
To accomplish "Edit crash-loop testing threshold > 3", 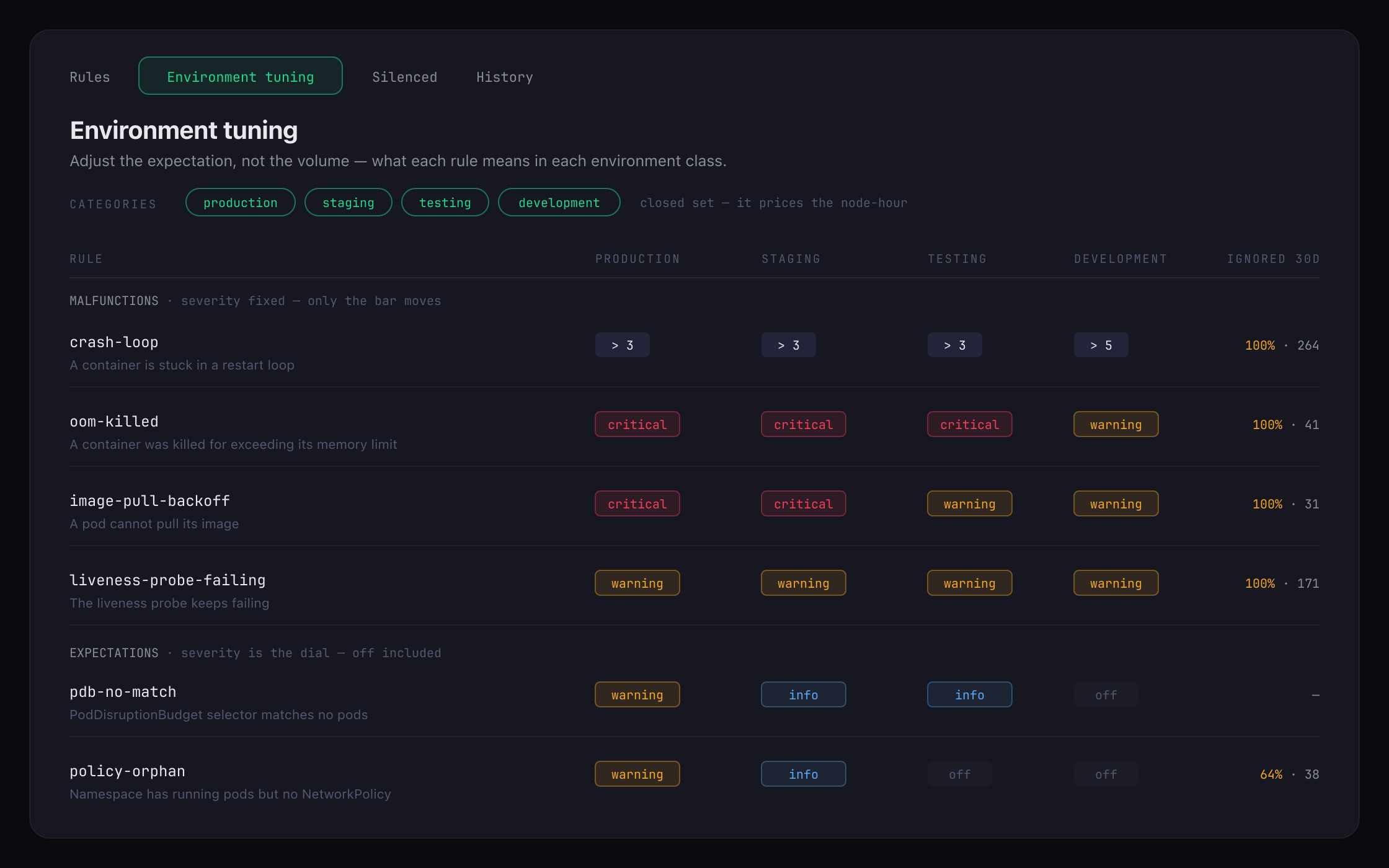I will tap(955, 345).
